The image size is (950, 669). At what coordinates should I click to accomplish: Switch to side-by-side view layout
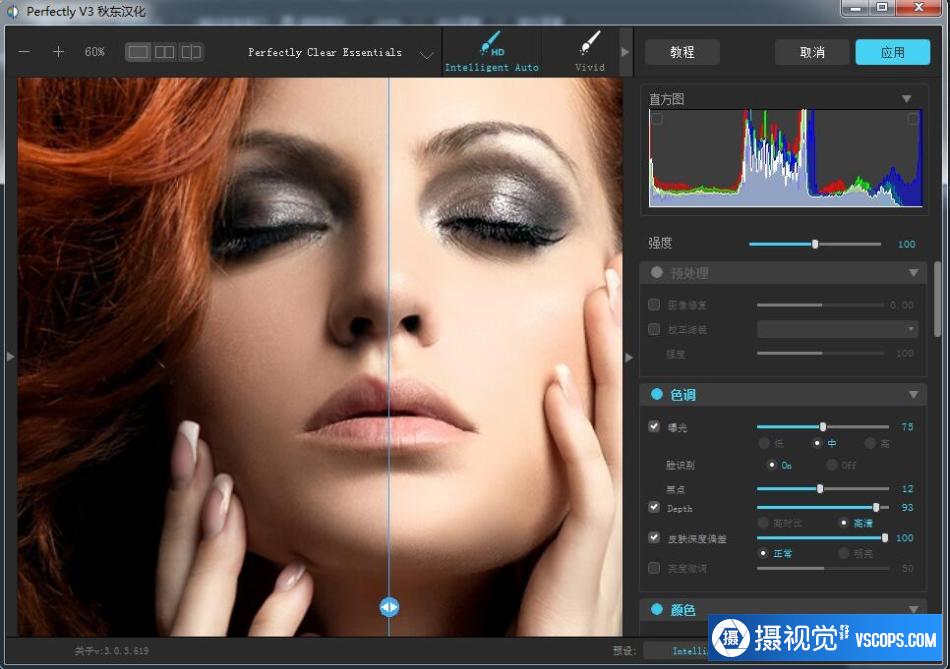point(164,52)
